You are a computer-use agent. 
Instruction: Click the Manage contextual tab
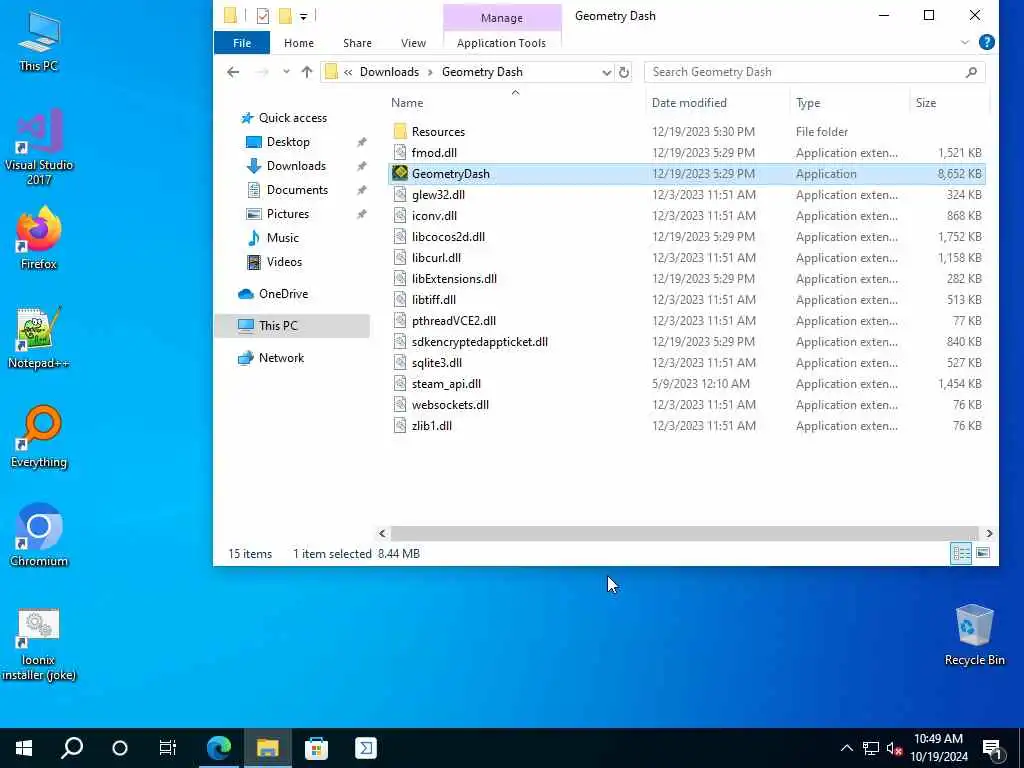point(502,18)
